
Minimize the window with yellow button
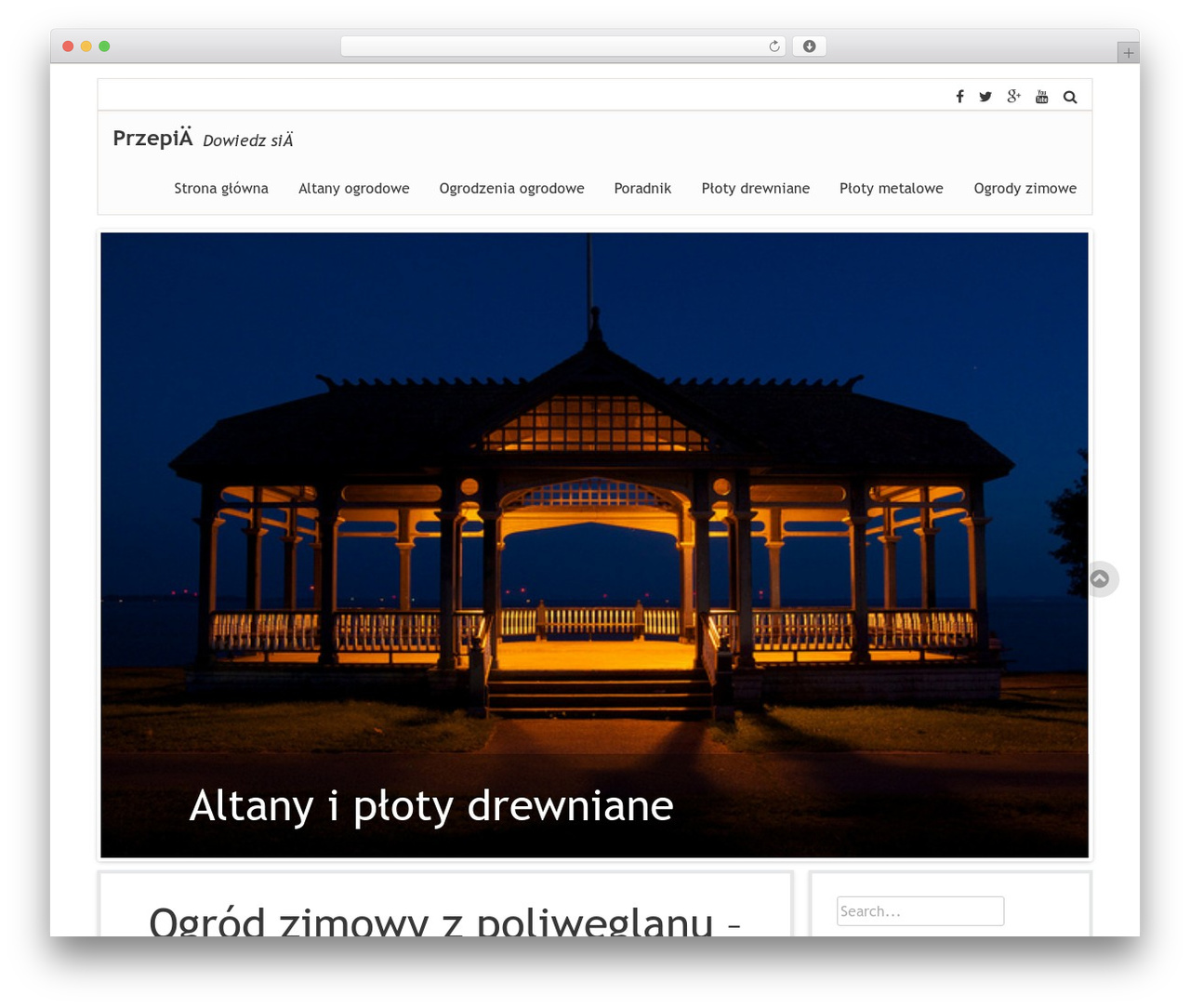86,46
